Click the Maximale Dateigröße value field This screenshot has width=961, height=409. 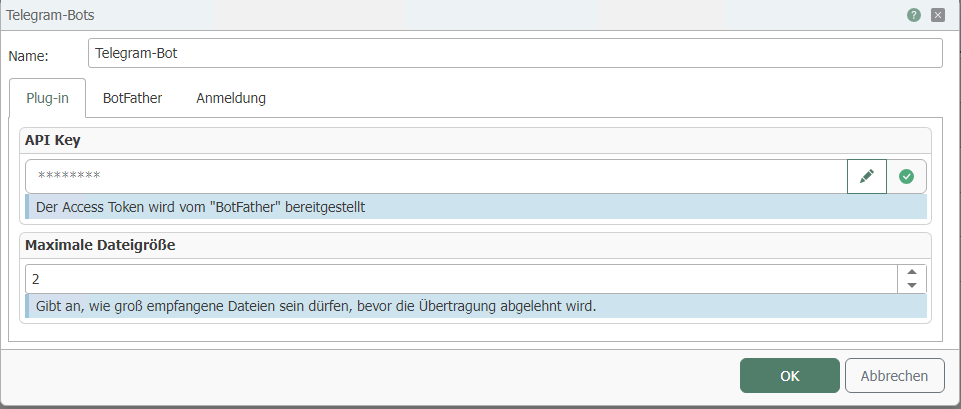[462, 279]
